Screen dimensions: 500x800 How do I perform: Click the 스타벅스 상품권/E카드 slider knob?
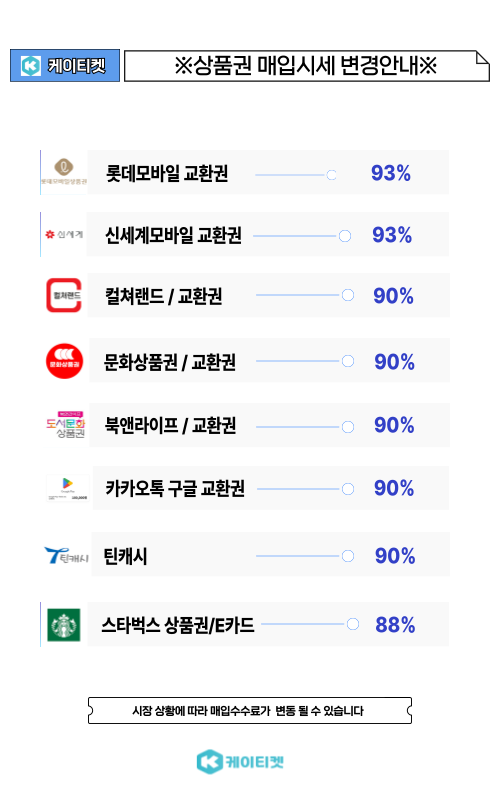click(x=353, y=624)
